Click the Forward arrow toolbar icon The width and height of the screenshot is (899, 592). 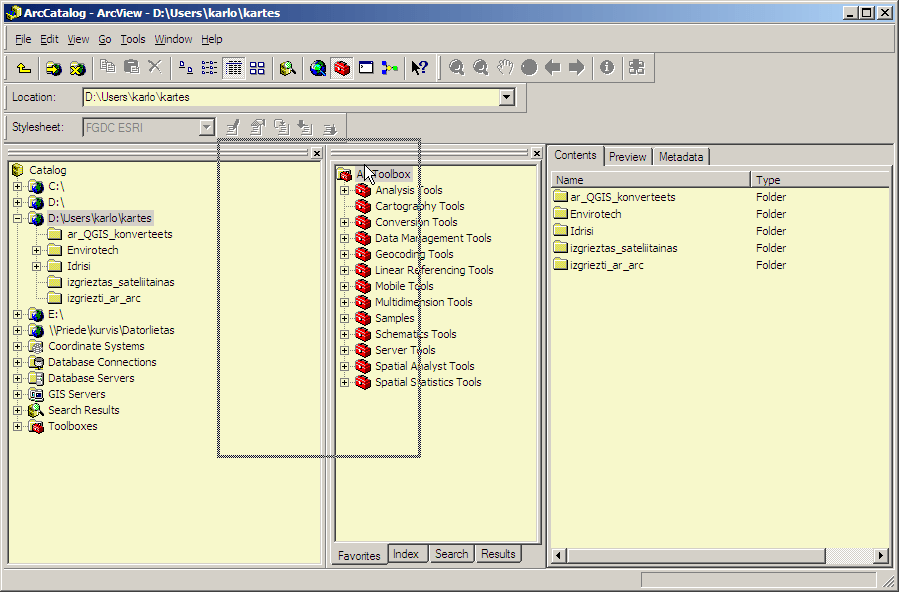pyautogui.click(x=577, y=68)
